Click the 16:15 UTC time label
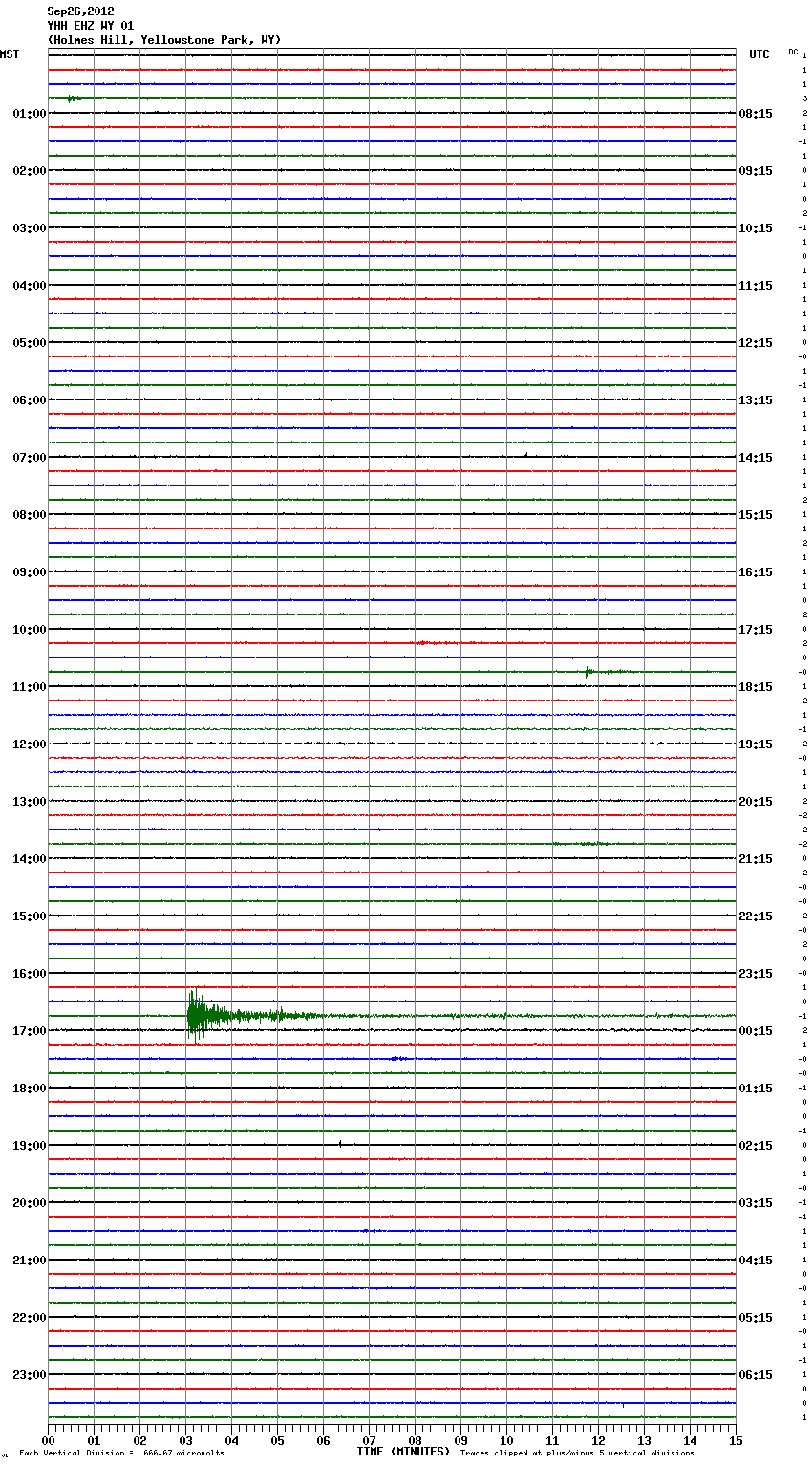The height and width of the screenshot is (1466, 812). pos(756,572)
